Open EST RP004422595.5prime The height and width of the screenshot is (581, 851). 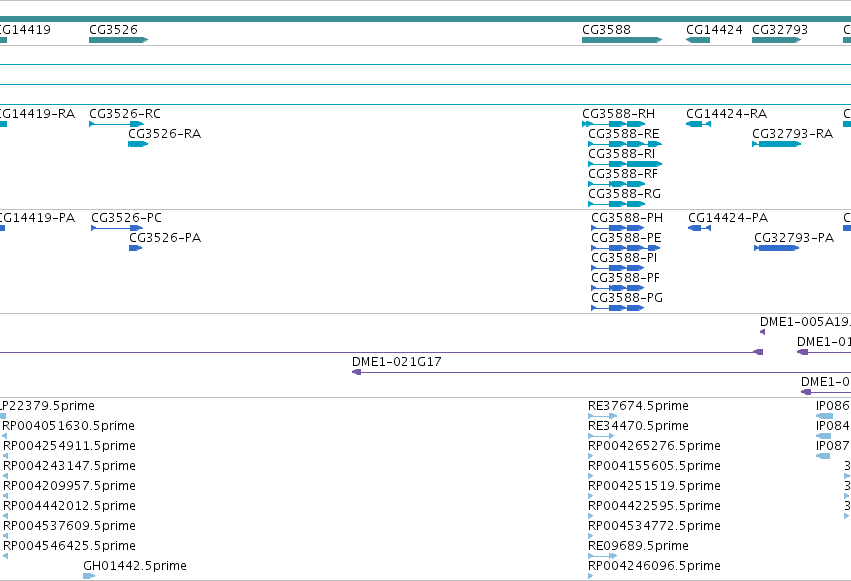591,516
